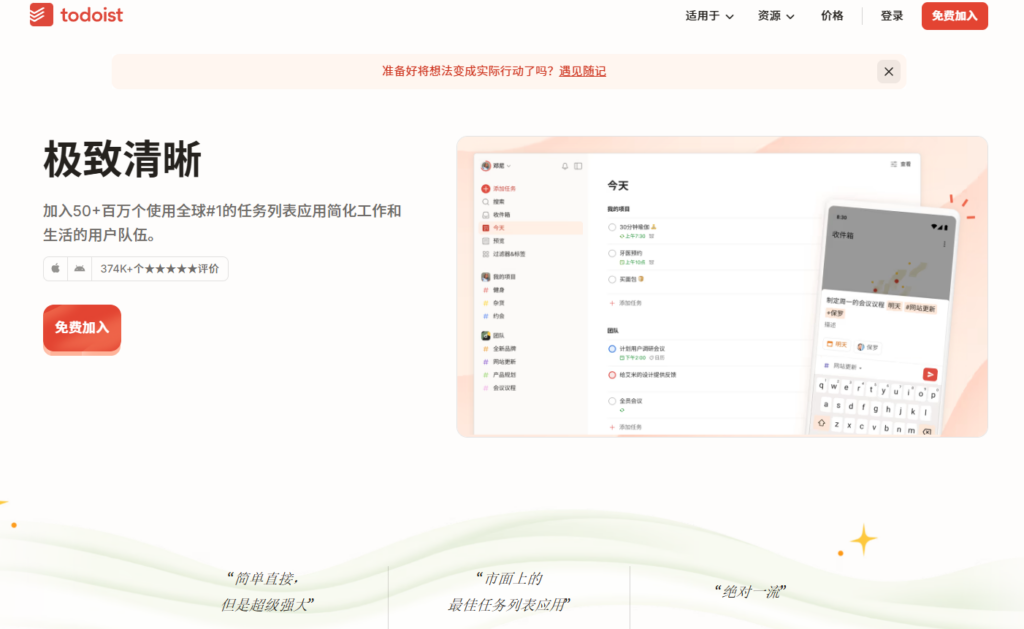
Task: Click the top-right 免费加入 button
Action: [x=954, y=16]
